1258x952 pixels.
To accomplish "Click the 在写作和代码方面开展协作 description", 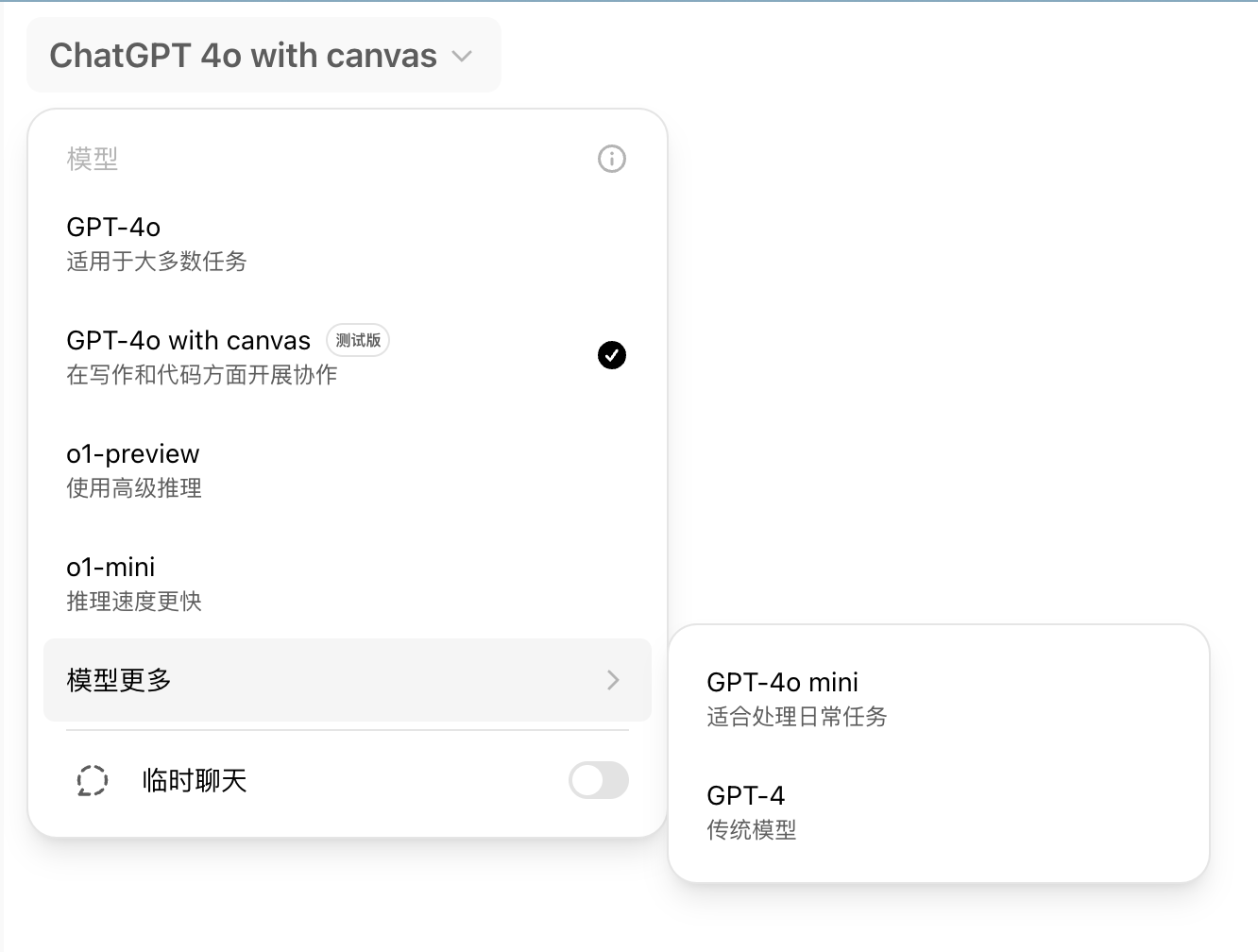I will coord(202,375).
